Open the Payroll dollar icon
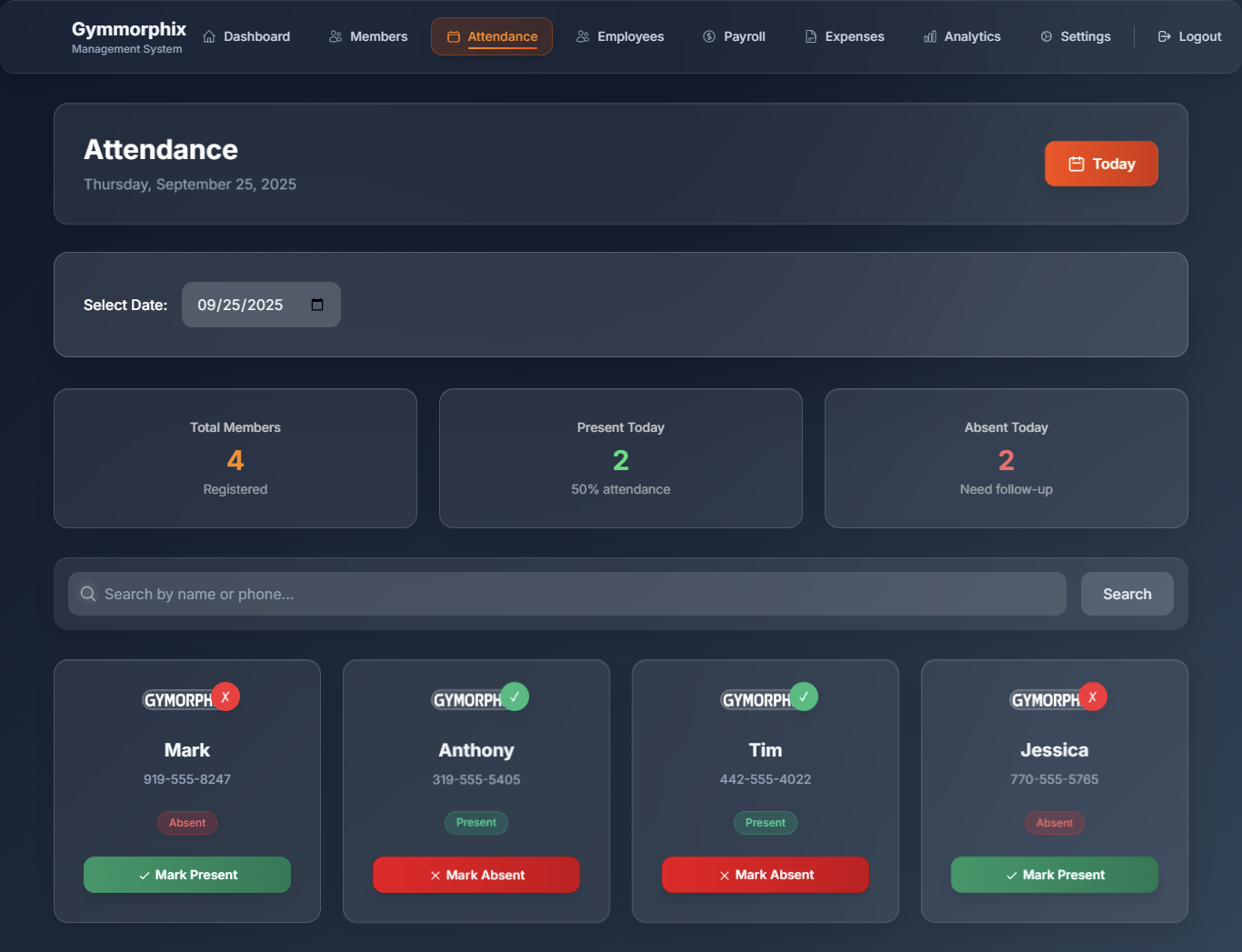 pyautogui.click(x=707, y=36)
